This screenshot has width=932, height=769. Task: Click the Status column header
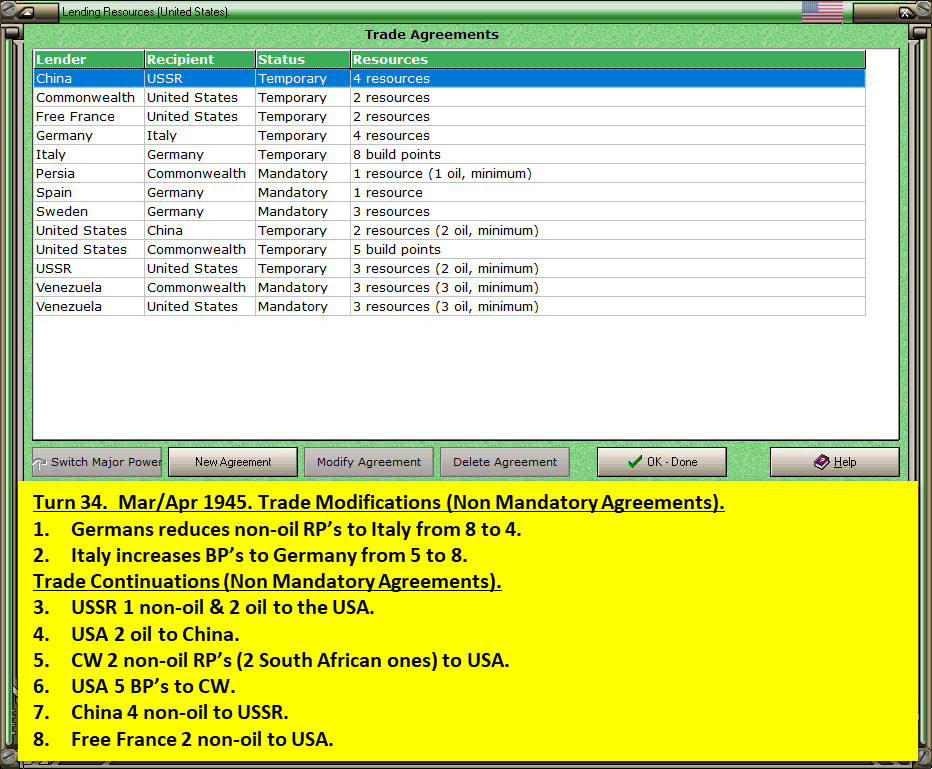point(303,59)
